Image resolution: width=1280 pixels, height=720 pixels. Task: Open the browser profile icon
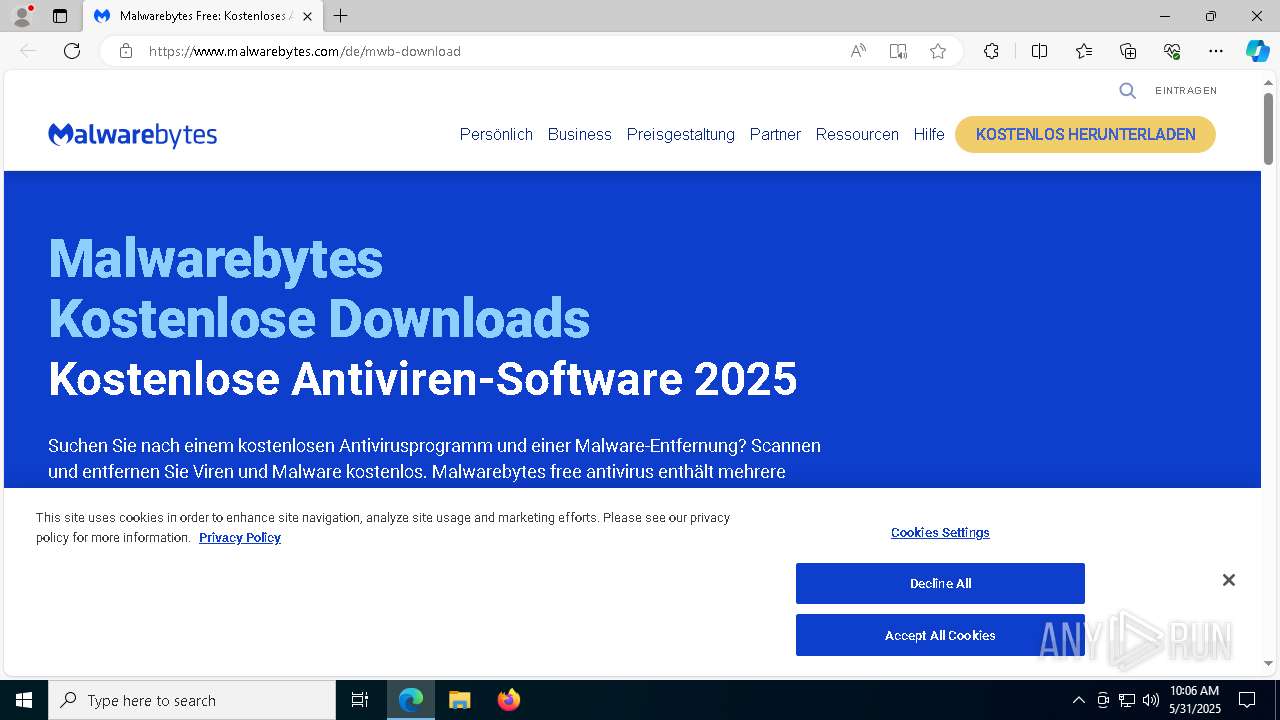coord(22,16)
